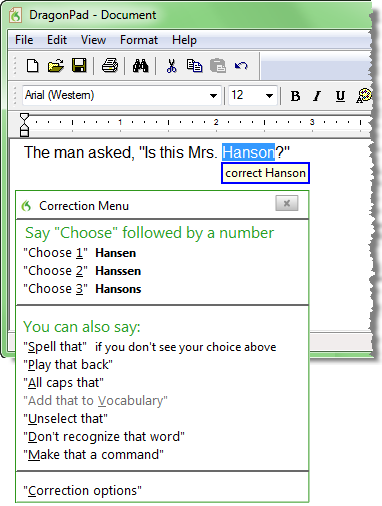This screenshot has height=506, width=382.
Task: Click the Correction Menu title text
Action: point(84,206)
